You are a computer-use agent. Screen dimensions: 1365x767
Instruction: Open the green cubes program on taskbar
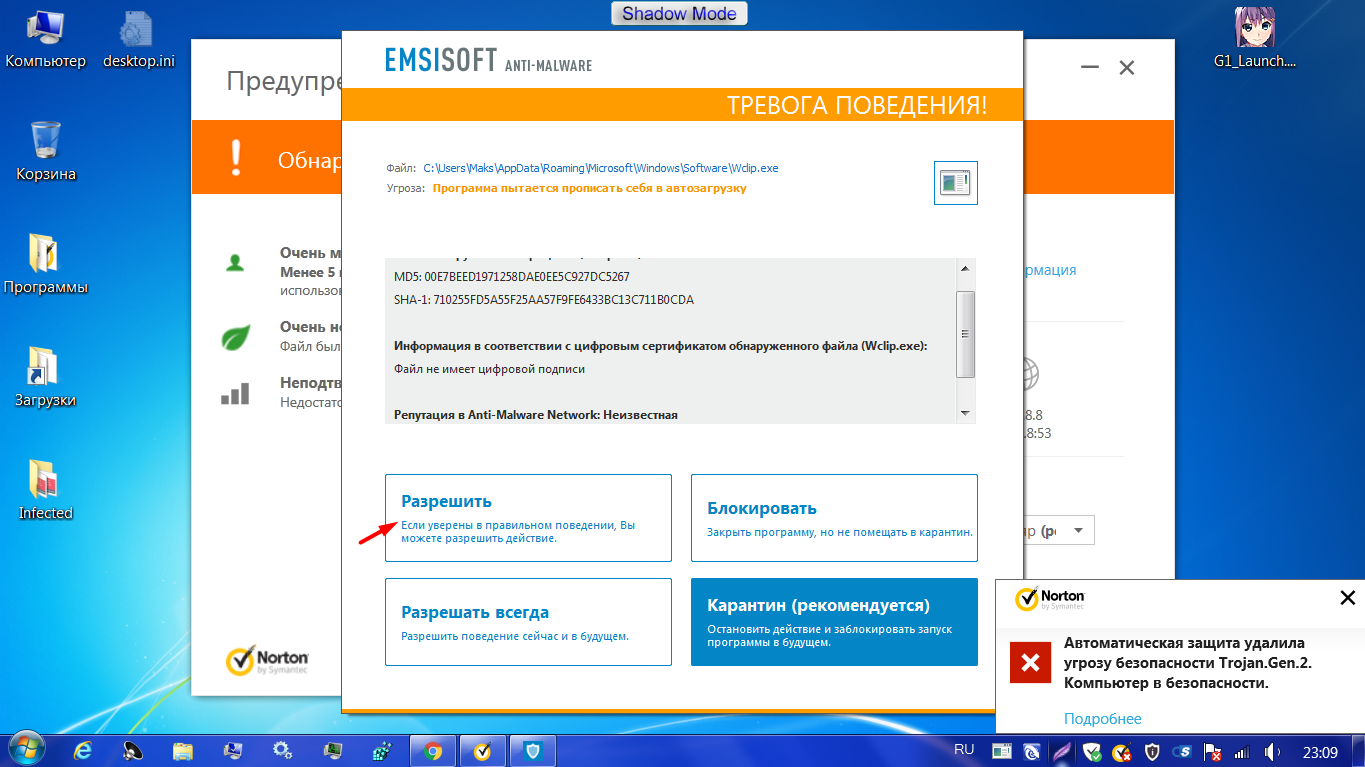click(x=382, y=750)
